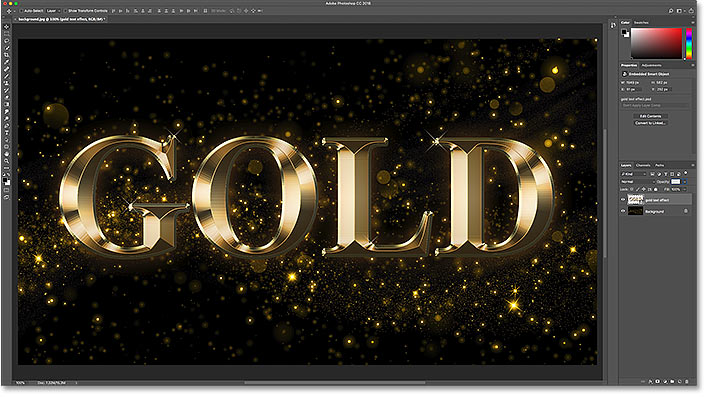Click the Lock position icon
705x397 pixels.
point(643,189)
